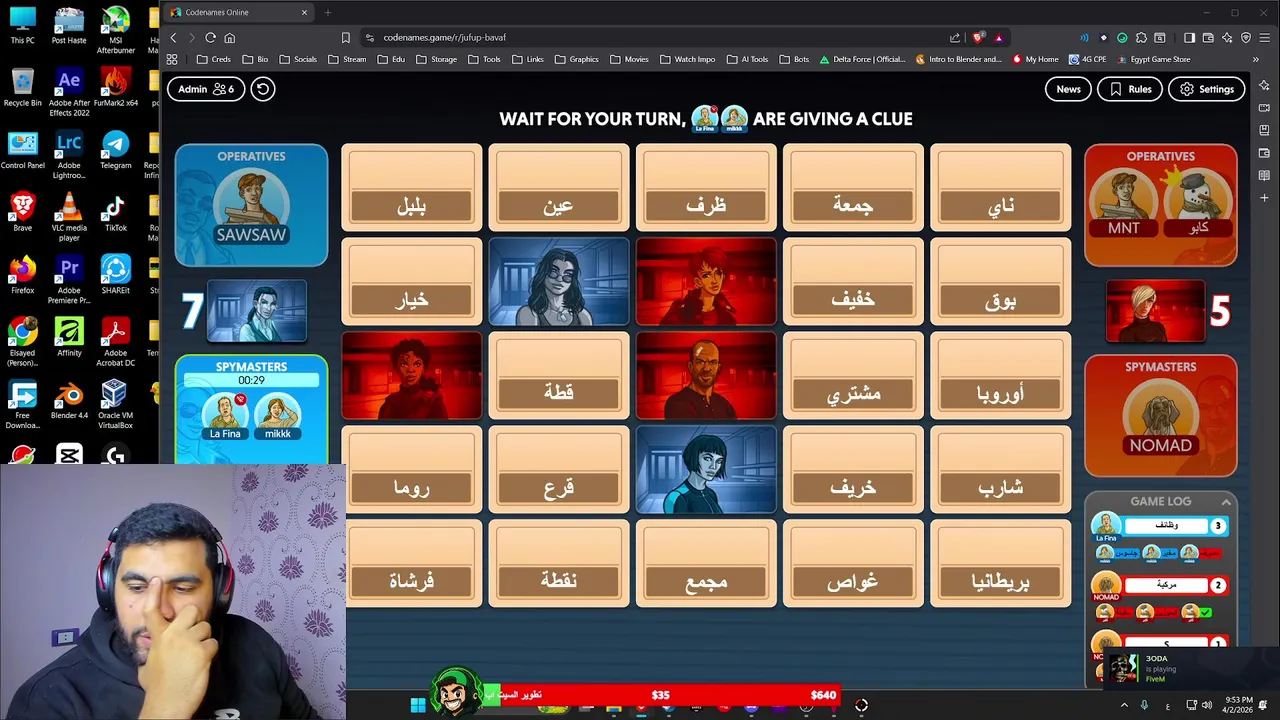
Task: Open Recycle Bin on the desktop
Action: [x=22, y=88]
